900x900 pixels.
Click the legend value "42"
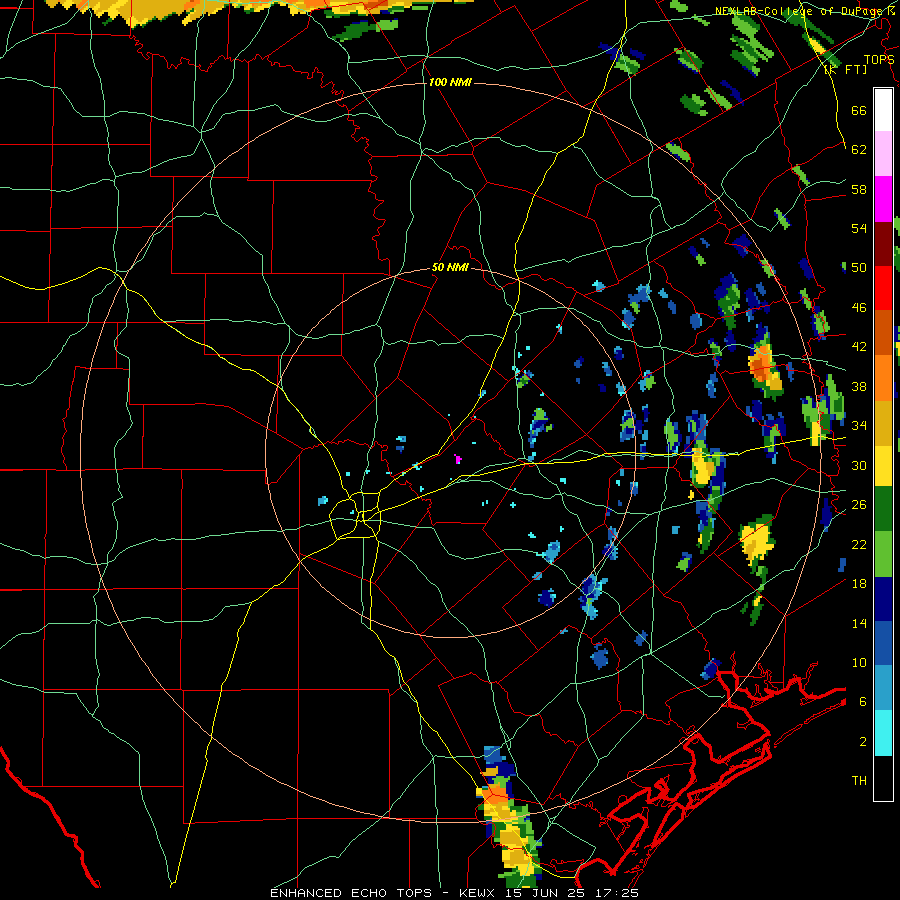click(x=859, y=347)
